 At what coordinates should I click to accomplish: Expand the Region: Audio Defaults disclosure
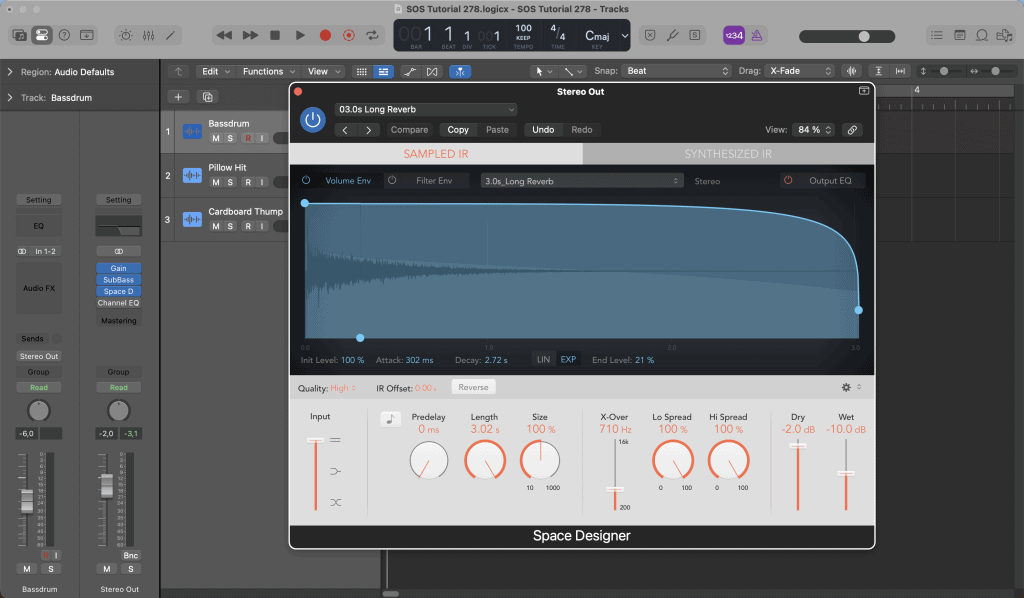click(x=10, y=72)
